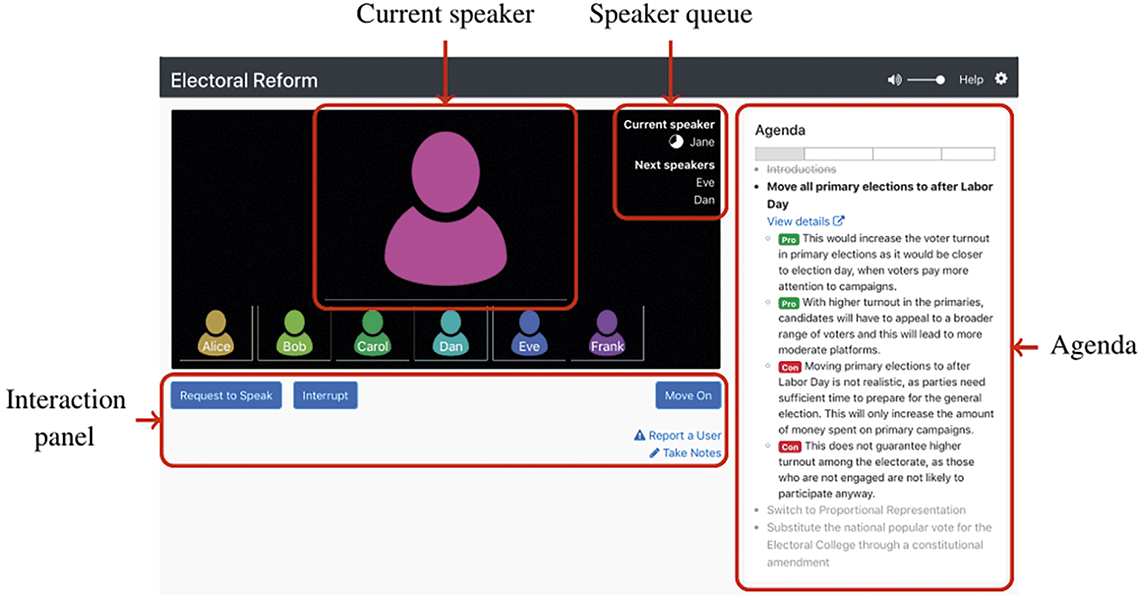The image size is (1140, 595).
Task: Click the Move On button
Action: tap(688, 396)
